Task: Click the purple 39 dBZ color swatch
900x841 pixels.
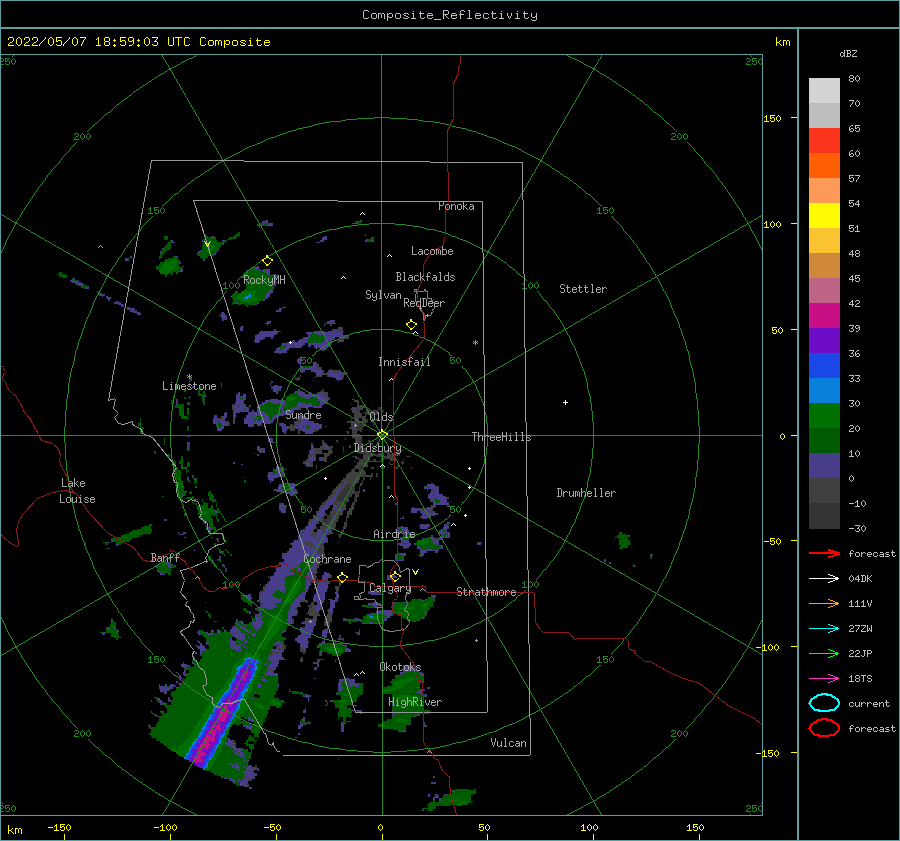Action: click(x=824, y=340)
